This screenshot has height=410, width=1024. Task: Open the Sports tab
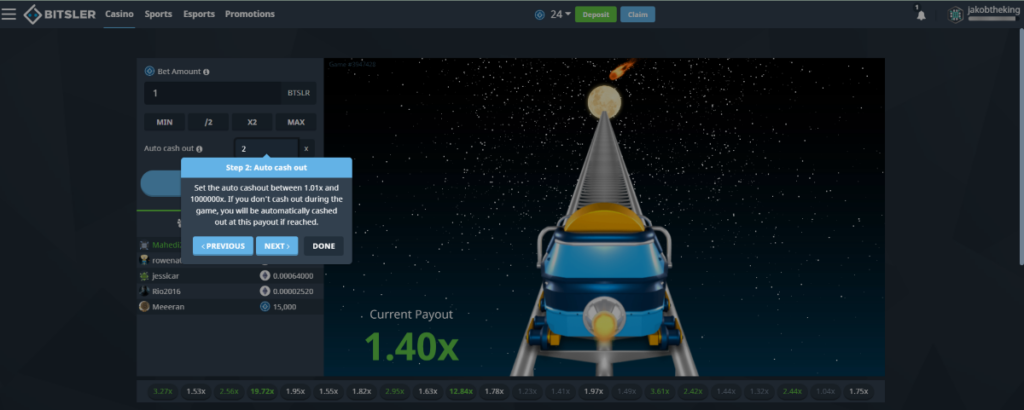pos(159,14)
